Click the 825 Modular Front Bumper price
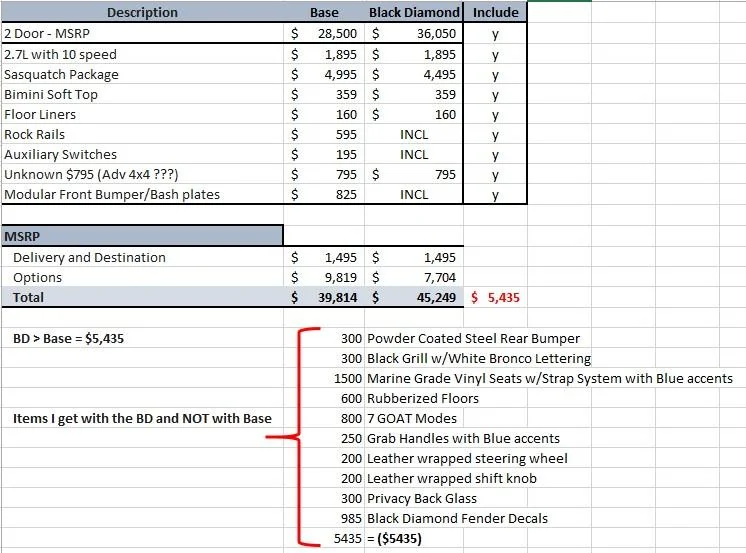746x553 pixels. [346, 195]
